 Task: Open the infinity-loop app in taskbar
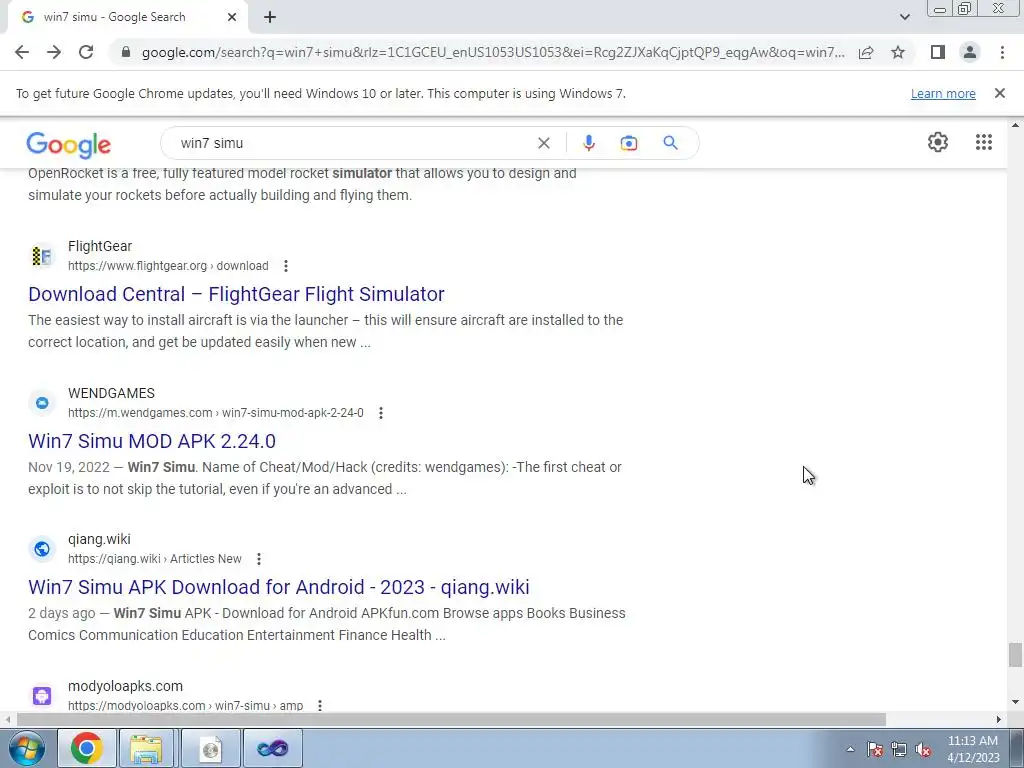(272, 748)
